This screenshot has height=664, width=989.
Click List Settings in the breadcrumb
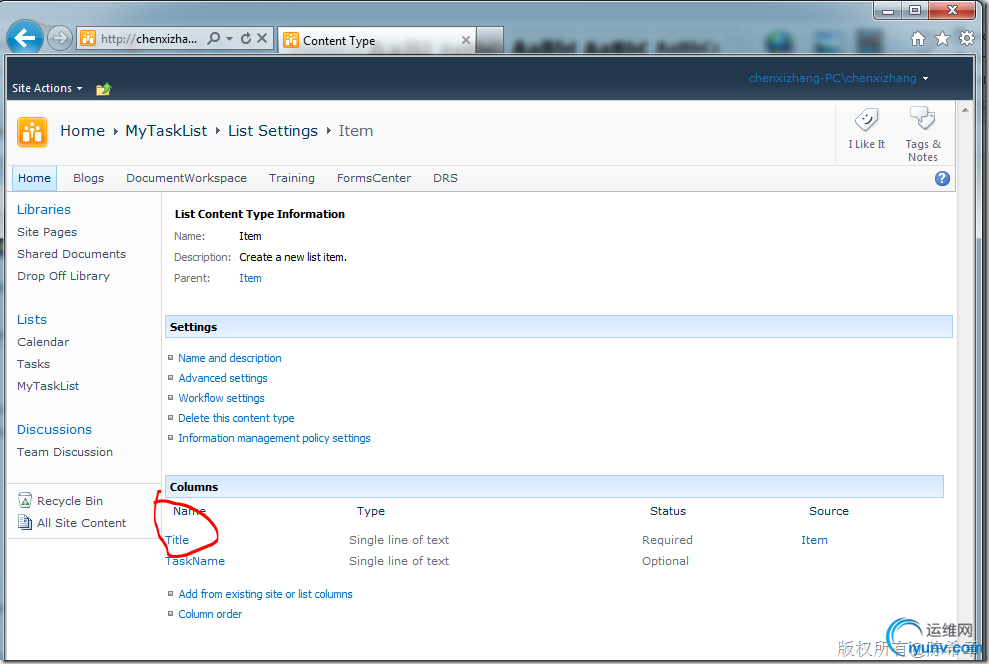[272, 131]
